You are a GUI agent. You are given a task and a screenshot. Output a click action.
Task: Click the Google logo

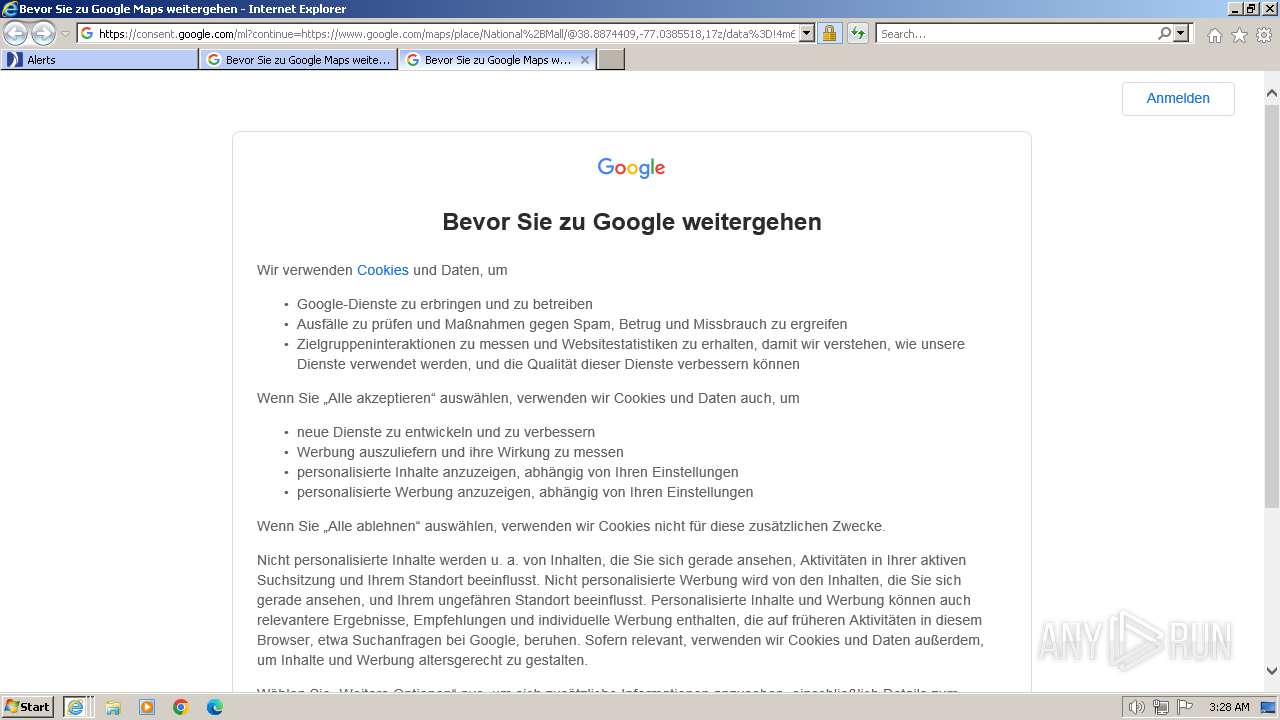click(x=631, y=168)
